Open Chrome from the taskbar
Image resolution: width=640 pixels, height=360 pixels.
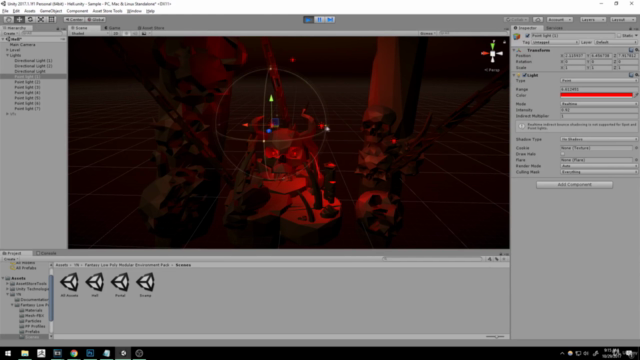click(73, 353)
